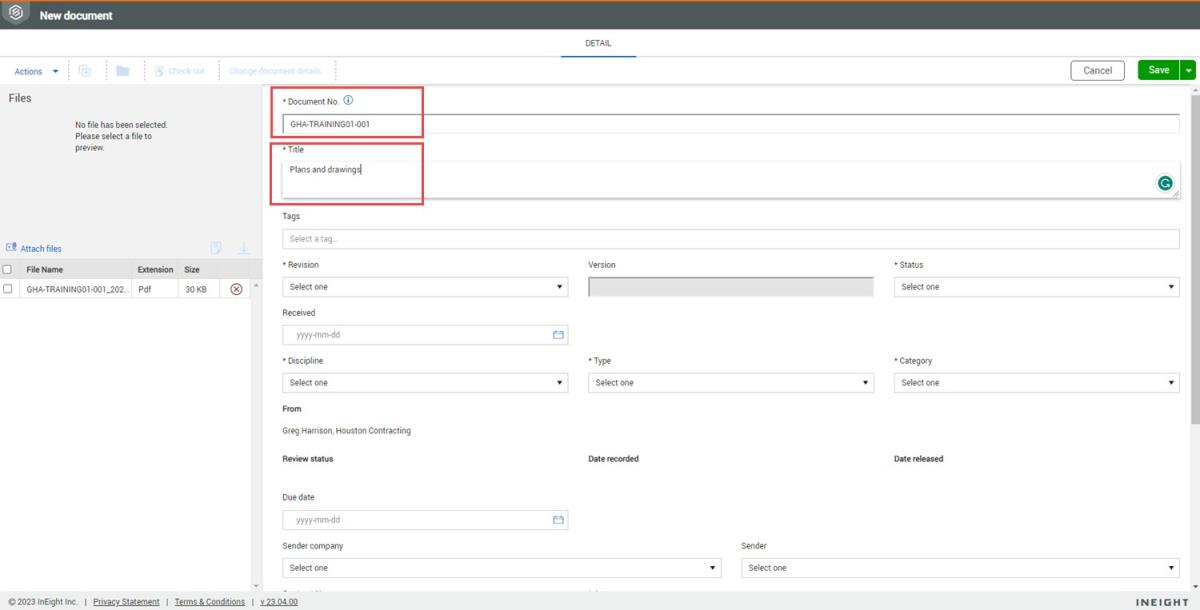
Task: Click into the Tags input field
Action: pyautogui.click(x=730, y=239)
